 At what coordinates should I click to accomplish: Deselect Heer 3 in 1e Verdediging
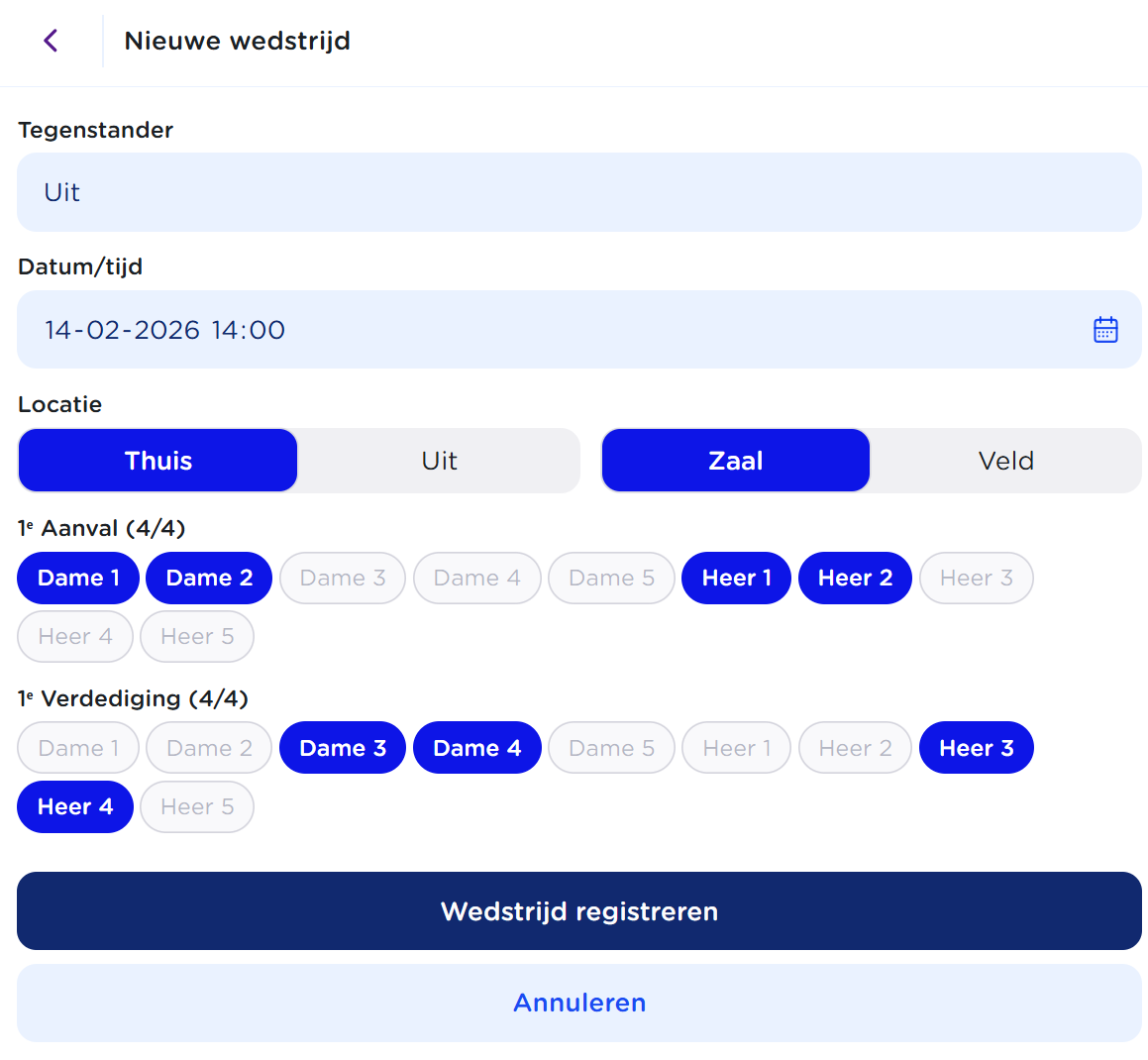click(x=976, y=747)
